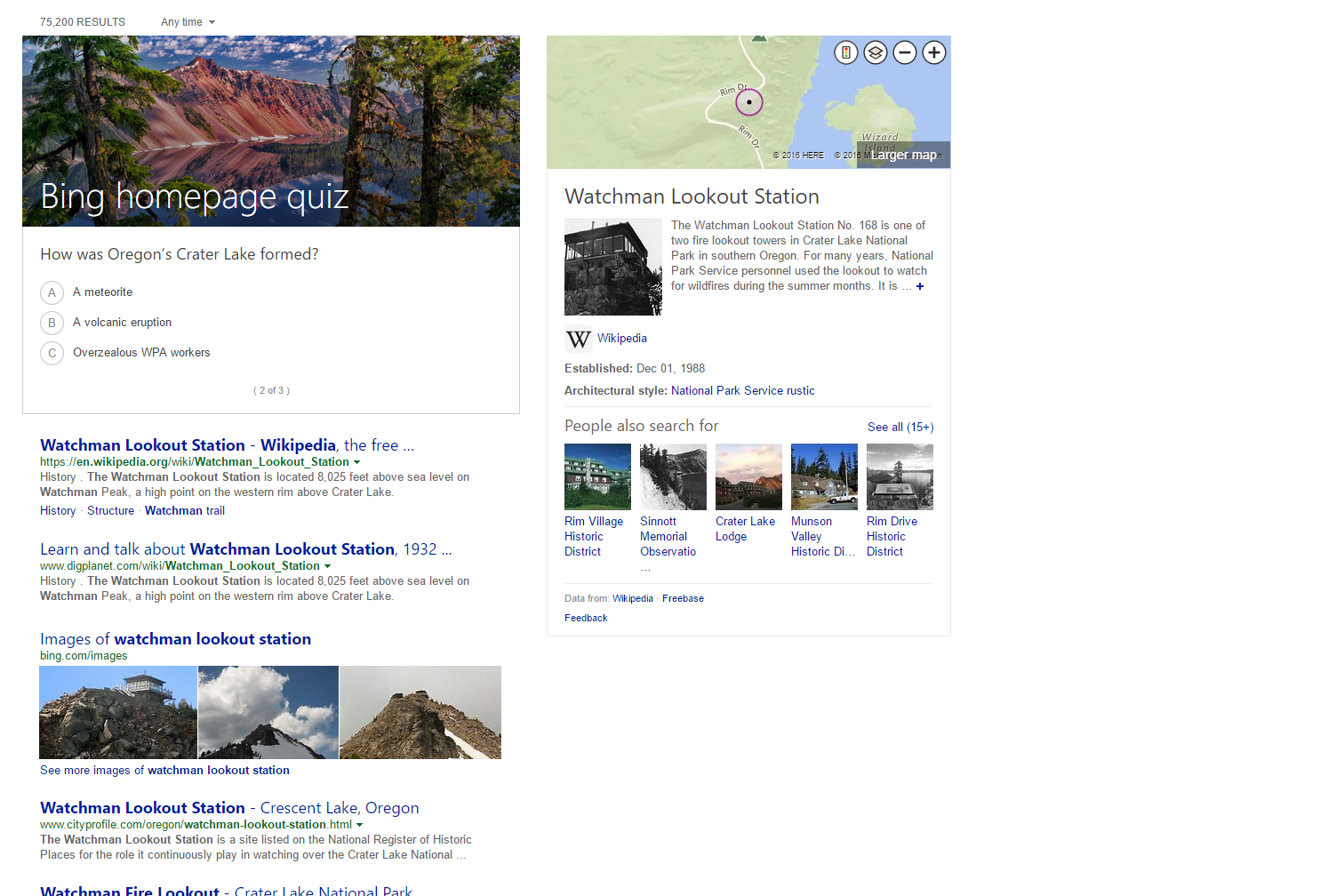Open Rim Village Historic District thumbnail
This screenshot has height=896, width=1344.
597,477
